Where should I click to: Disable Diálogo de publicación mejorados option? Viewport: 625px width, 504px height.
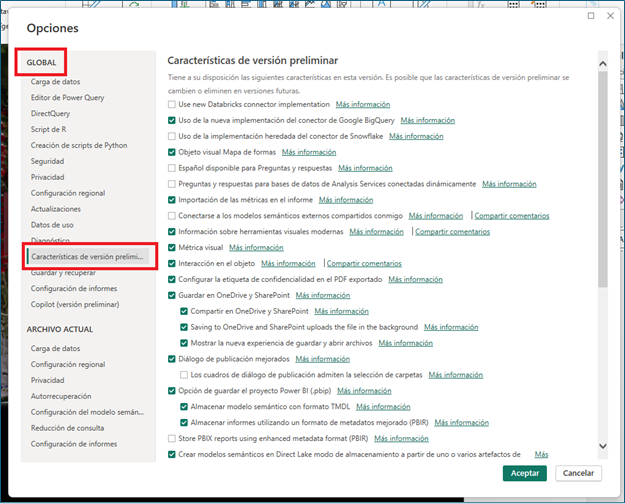click(172, 358)
